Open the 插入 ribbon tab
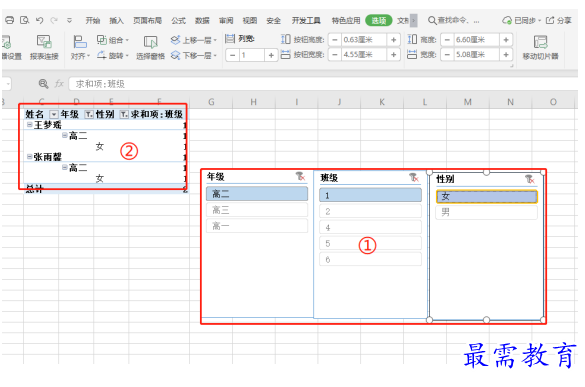Screen dimensions: 585x387 pos(116,21)
